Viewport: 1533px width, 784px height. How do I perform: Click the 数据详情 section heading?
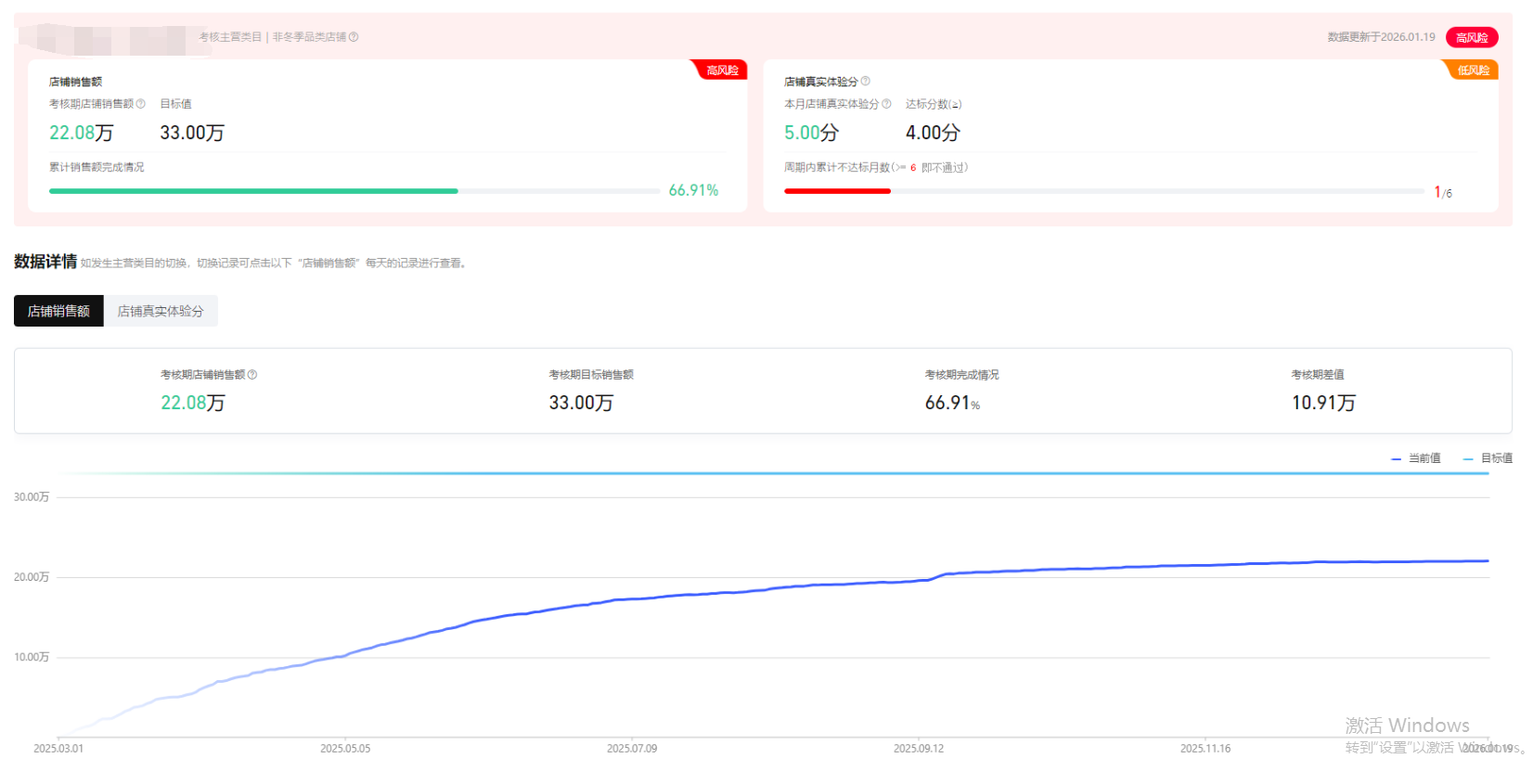click(x=45, y=262)
